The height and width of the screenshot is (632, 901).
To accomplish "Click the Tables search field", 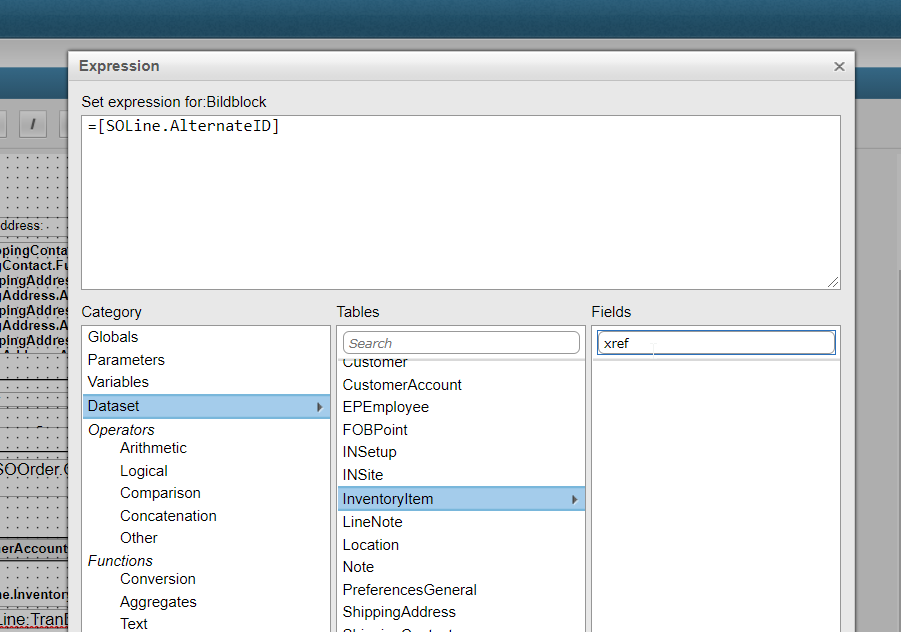I will coord(461,343).
